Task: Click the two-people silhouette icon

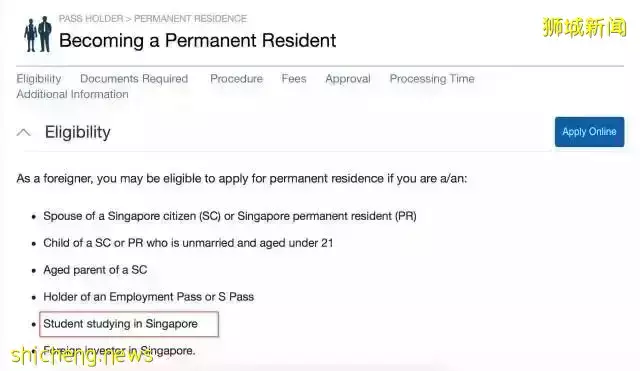Action: click(38, 34)
